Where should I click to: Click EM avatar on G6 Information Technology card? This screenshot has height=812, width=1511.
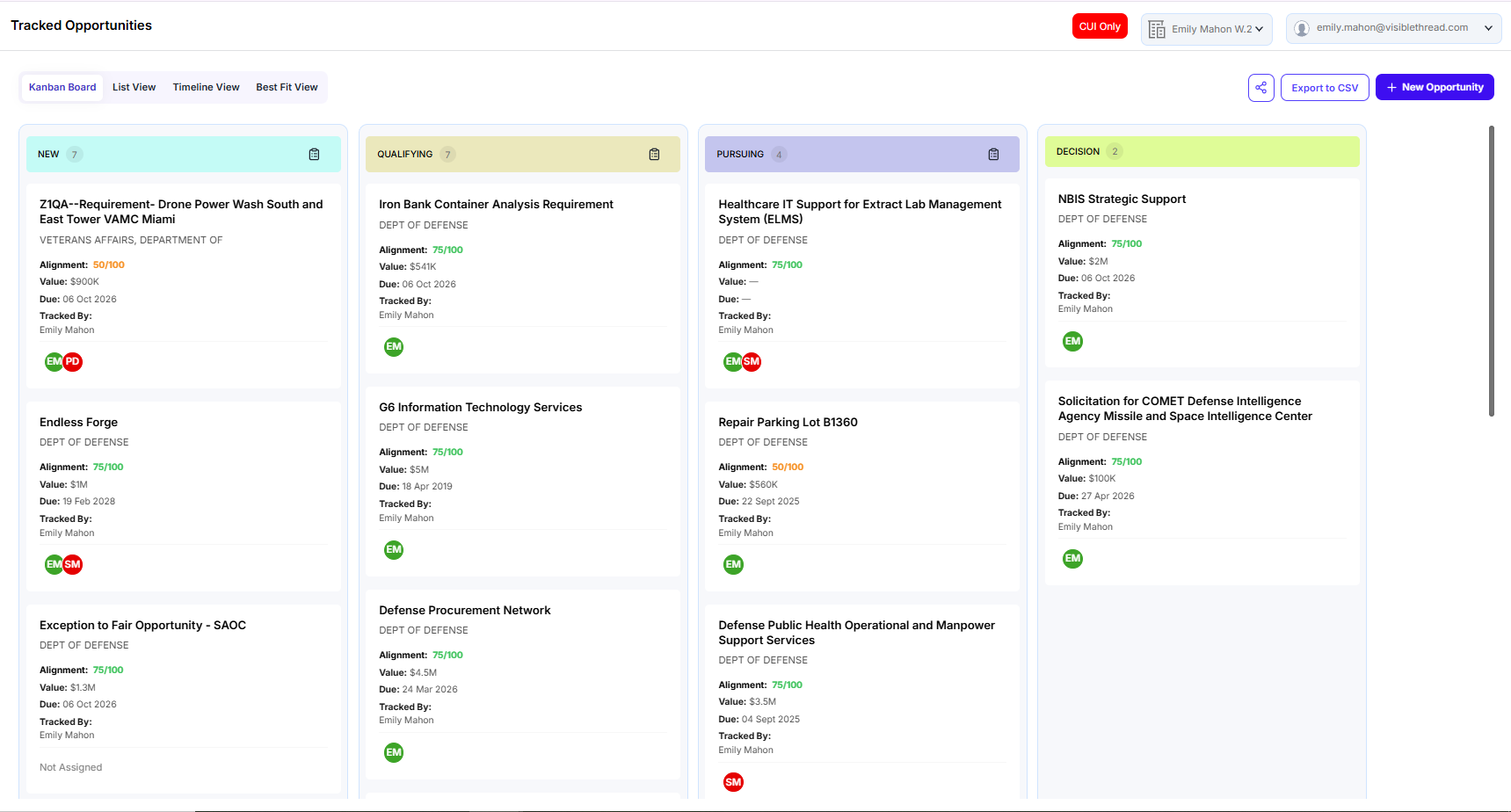point(394,550)
